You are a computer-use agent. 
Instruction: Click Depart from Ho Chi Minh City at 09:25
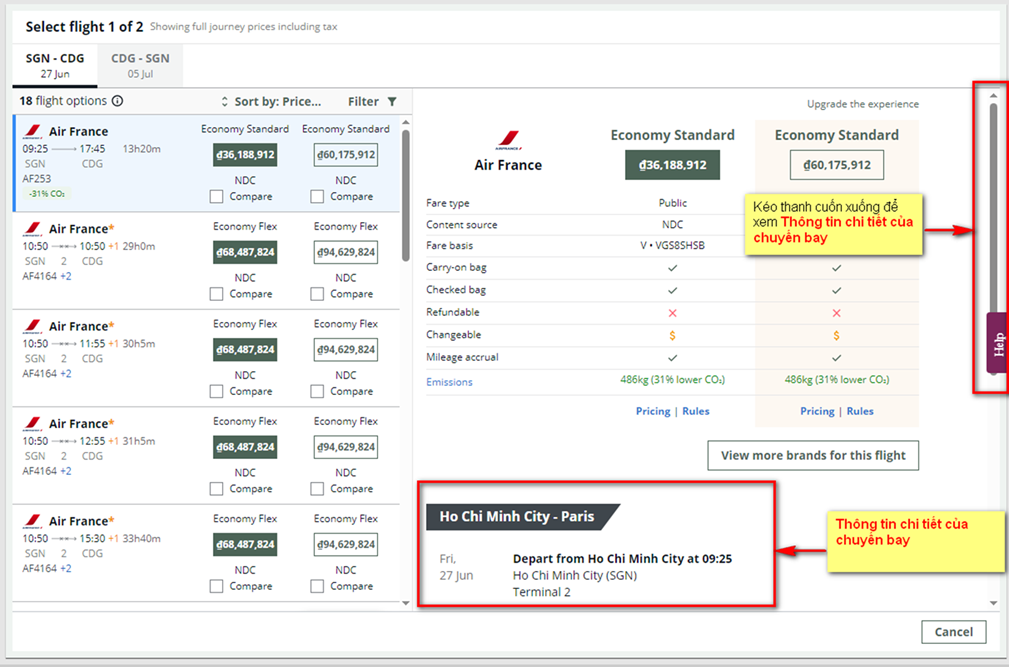pyautogui.click(x=622, y=559)
